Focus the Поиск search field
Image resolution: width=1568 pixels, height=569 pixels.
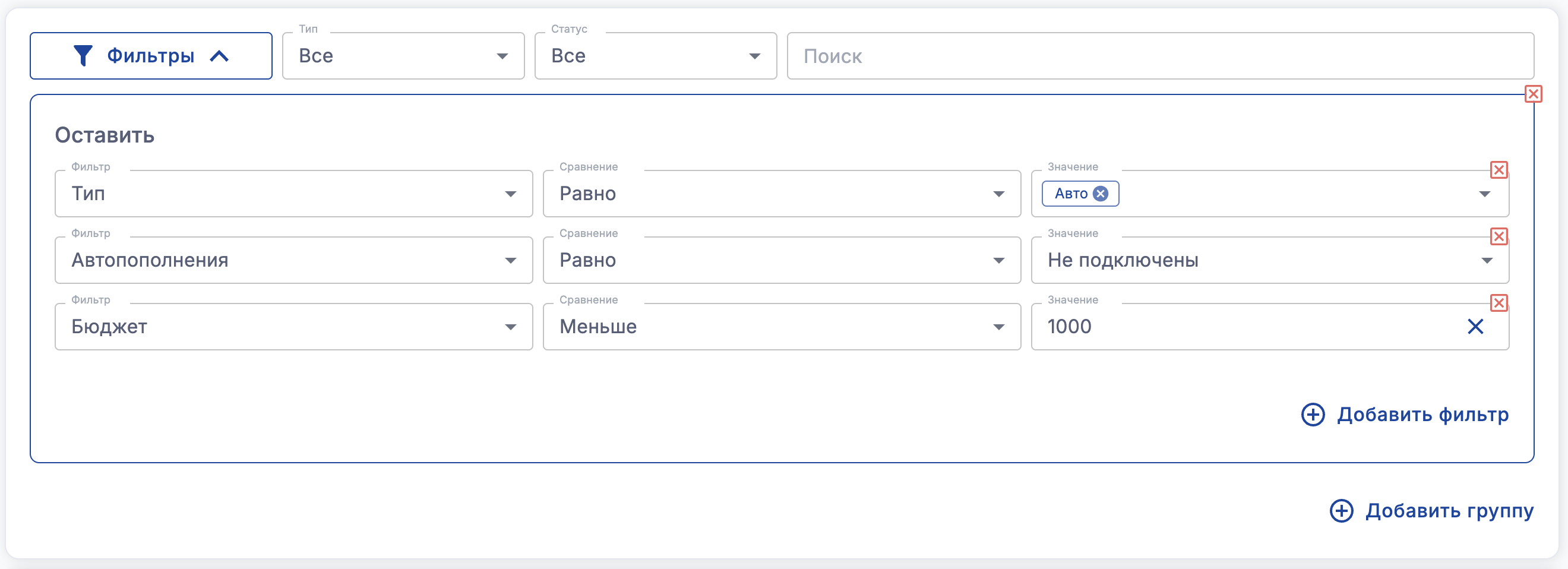1159,56
